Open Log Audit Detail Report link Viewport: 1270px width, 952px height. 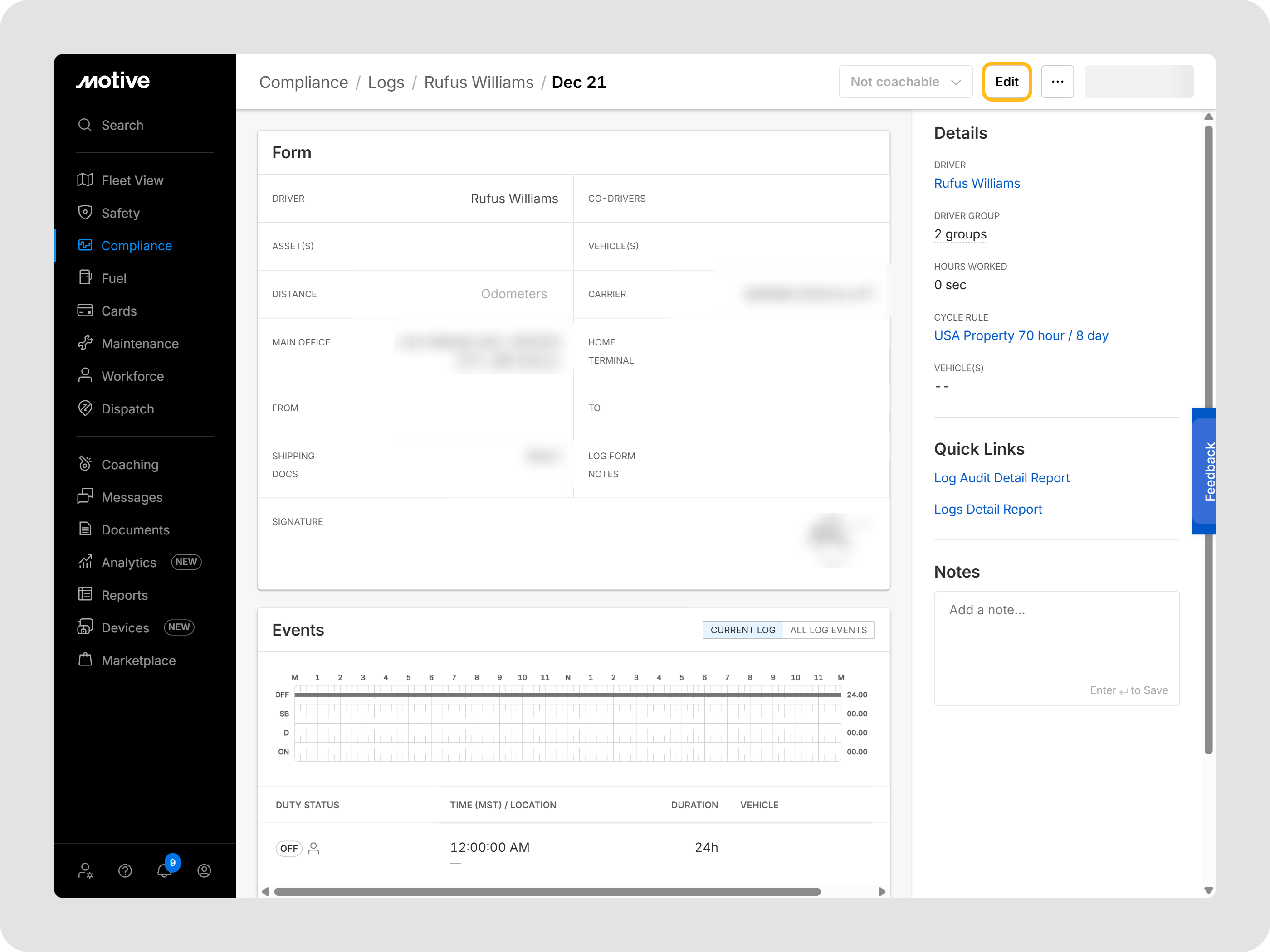coord(1001,478)
